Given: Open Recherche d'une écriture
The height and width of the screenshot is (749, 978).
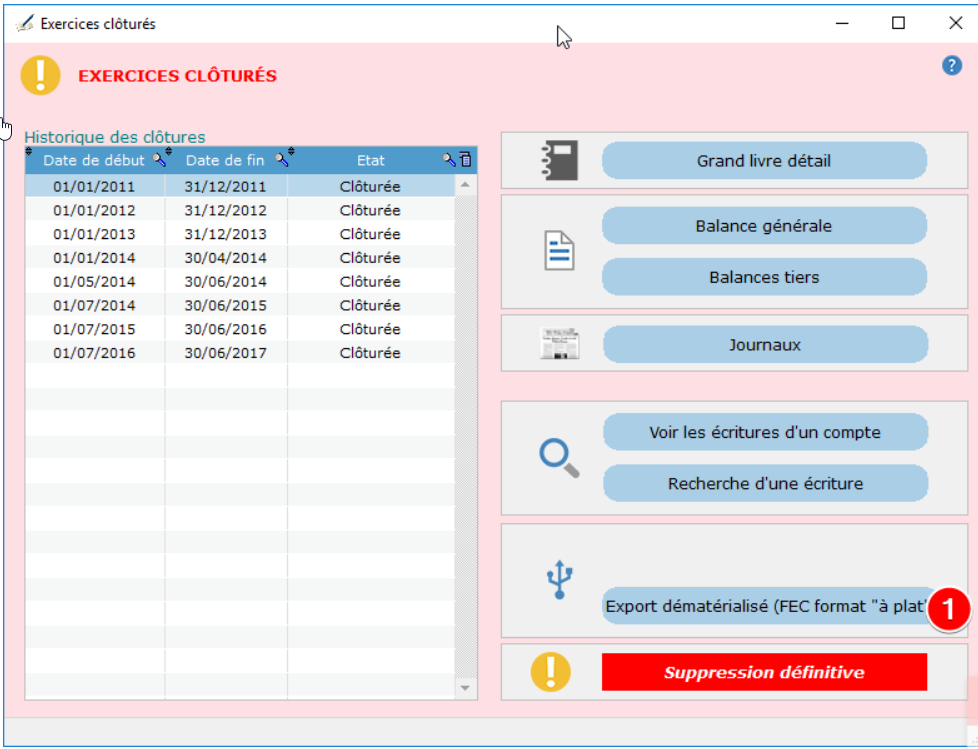Looking at the screenshot, I should (765, 484).
